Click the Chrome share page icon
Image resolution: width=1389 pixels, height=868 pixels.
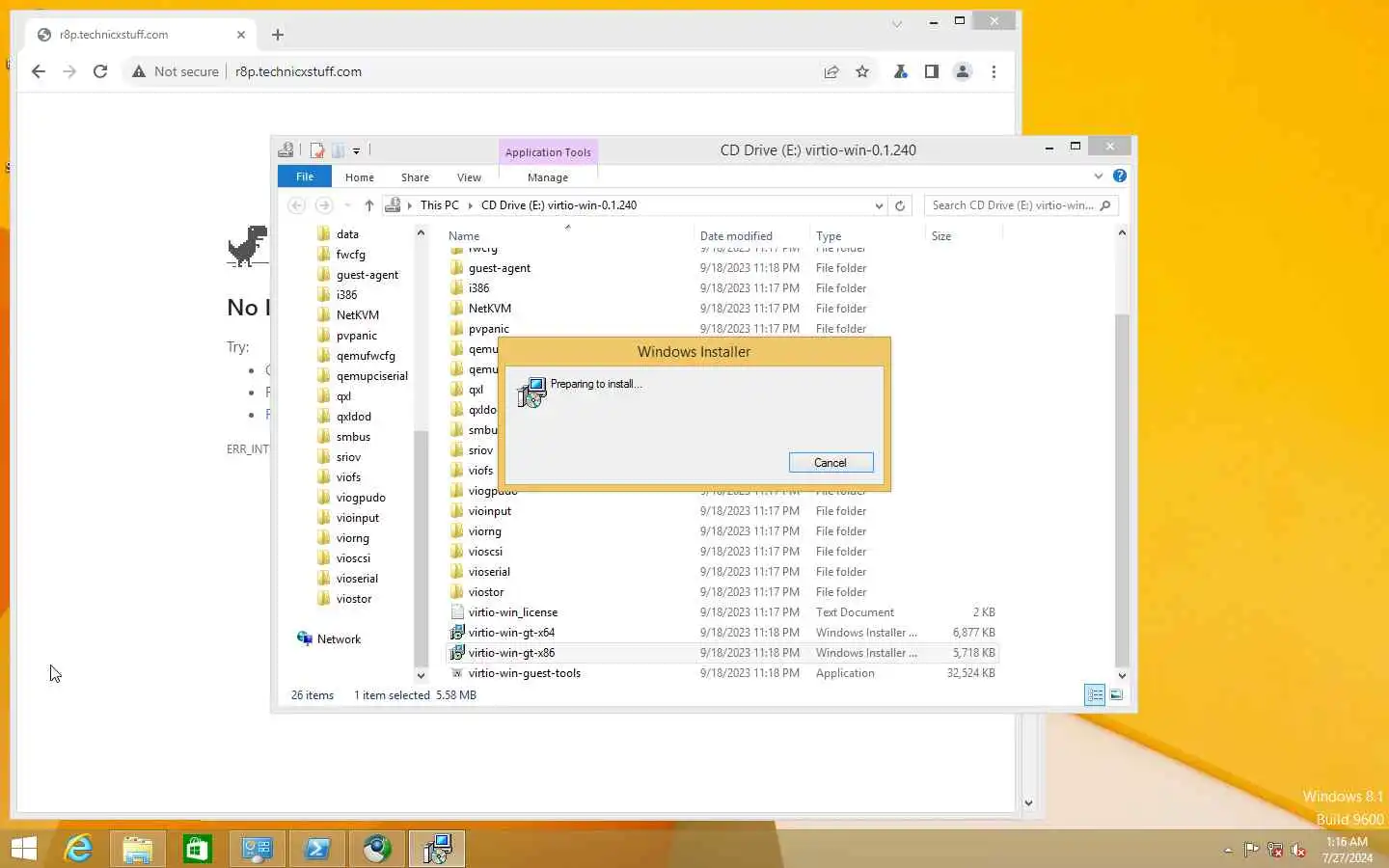click(x=831, y=71)
